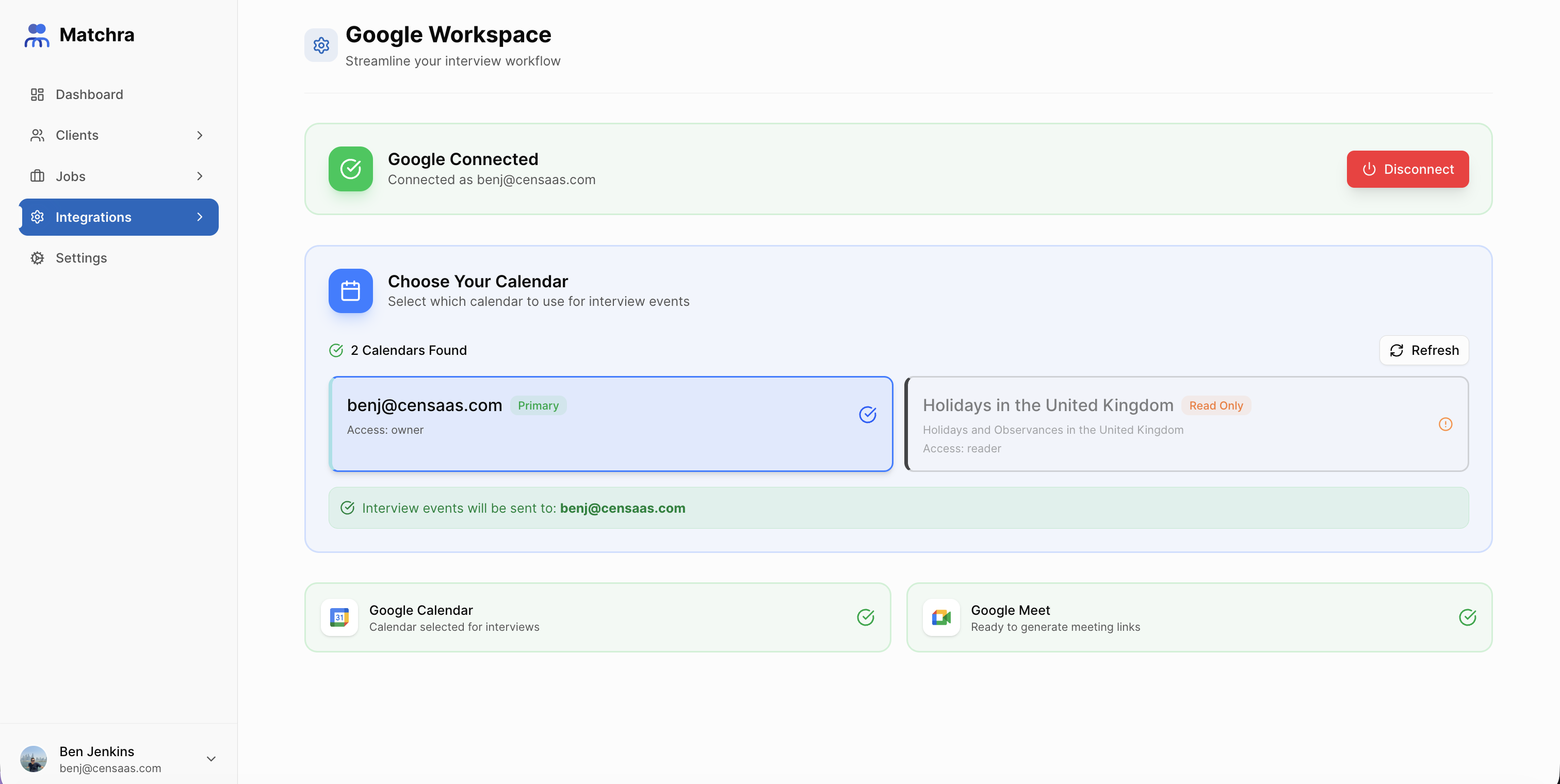The width and height of the screenshot is (1560, 784).
Task: Open the Ben Jenkins account dropdown
Action: pos(211,759)
